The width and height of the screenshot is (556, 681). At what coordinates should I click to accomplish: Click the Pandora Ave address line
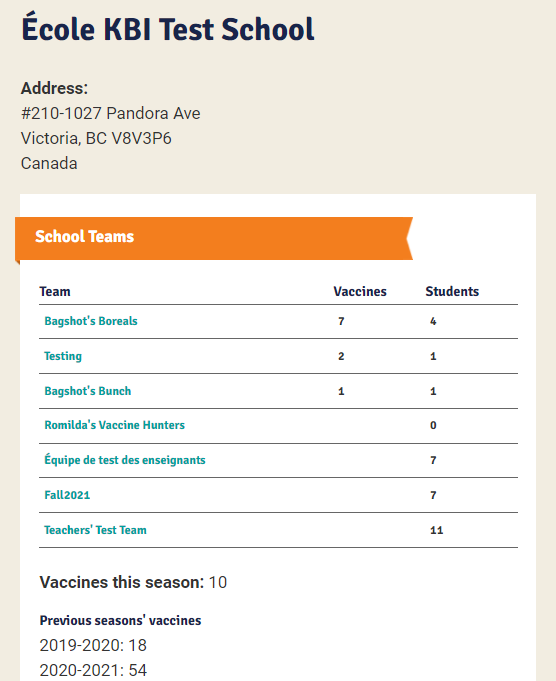pos(111,113)
